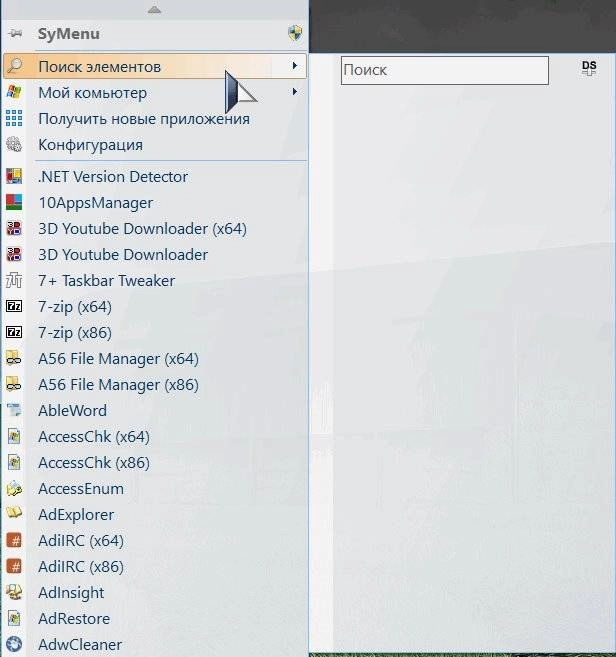Run AccessChk (x86)
Screen dimensions: 616x657
[155, 462]
